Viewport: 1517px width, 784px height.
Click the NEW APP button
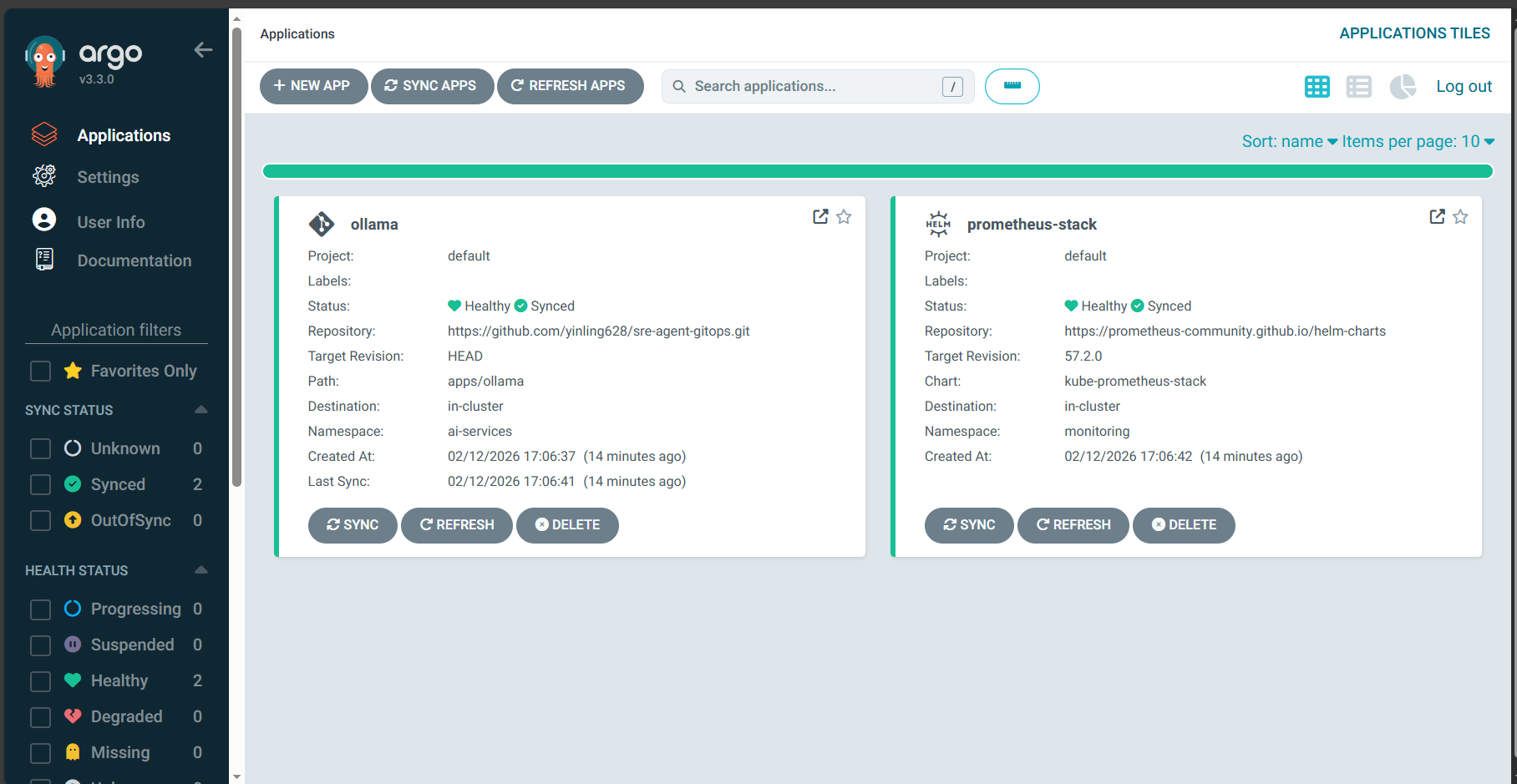pyautogui.click(x=313, y=86)
